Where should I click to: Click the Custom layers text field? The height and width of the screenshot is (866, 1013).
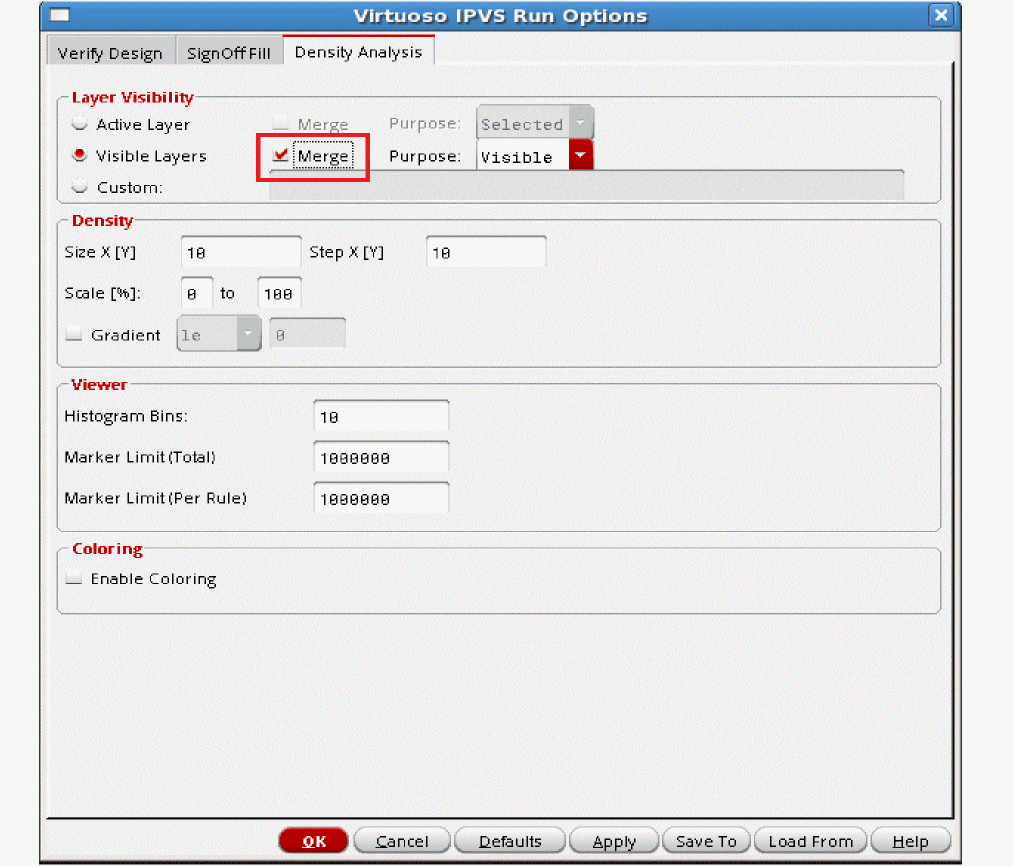click(x=587, y=186)
